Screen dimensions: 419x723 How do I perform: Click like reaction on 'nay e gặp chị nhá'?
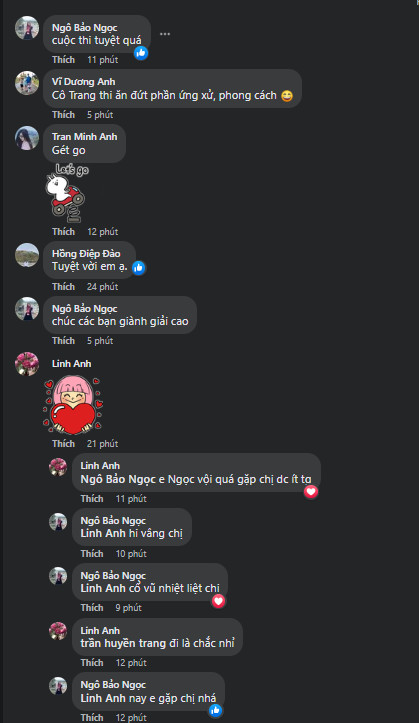point(215,711)
